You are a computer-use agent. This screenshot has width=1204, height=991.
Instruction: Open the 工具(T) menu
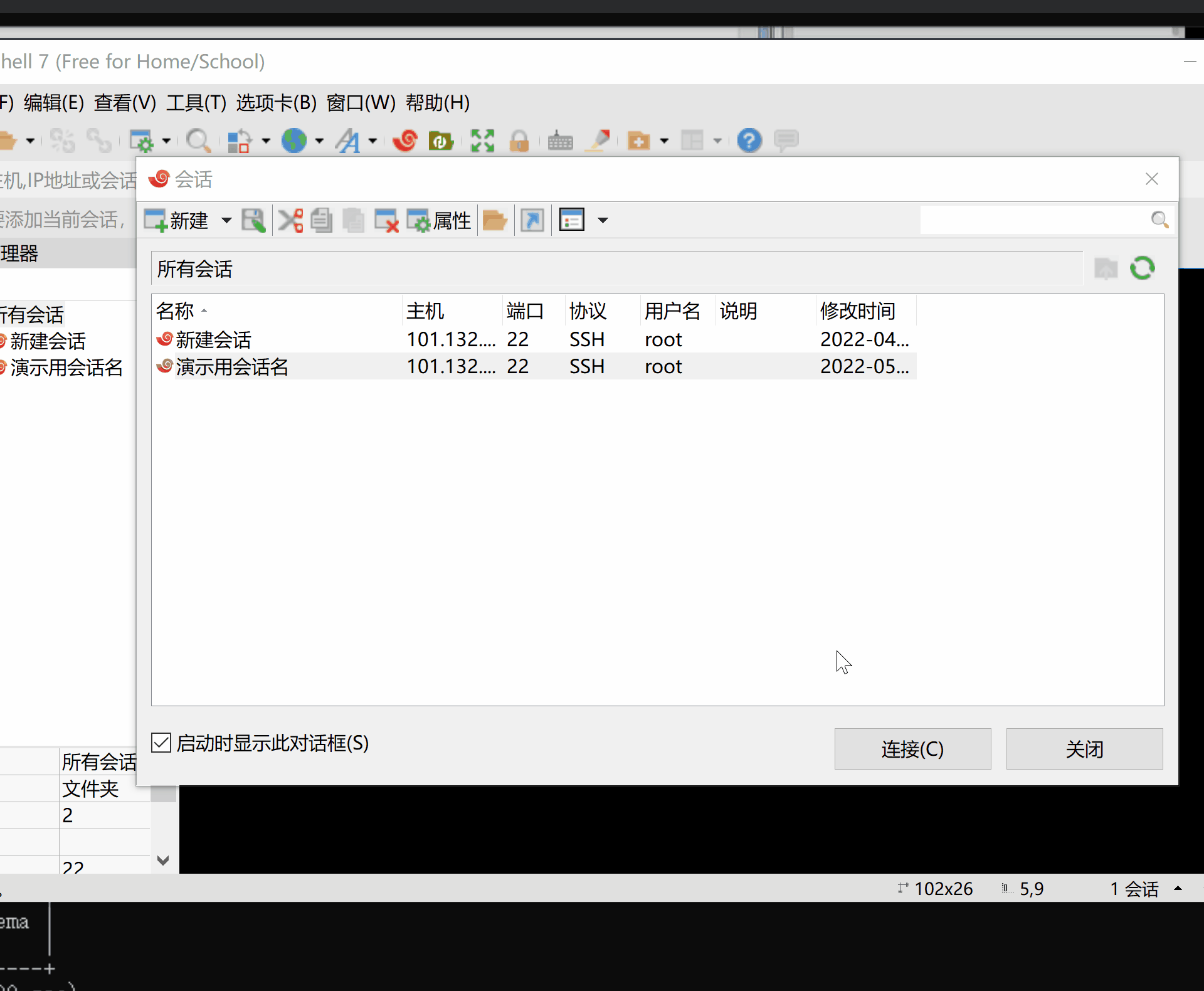click(196, 102)
